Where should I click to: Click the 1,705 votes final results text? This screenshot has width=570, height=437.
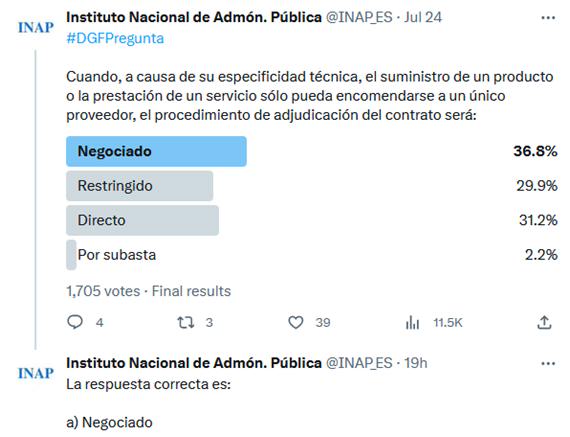(148, 291)
